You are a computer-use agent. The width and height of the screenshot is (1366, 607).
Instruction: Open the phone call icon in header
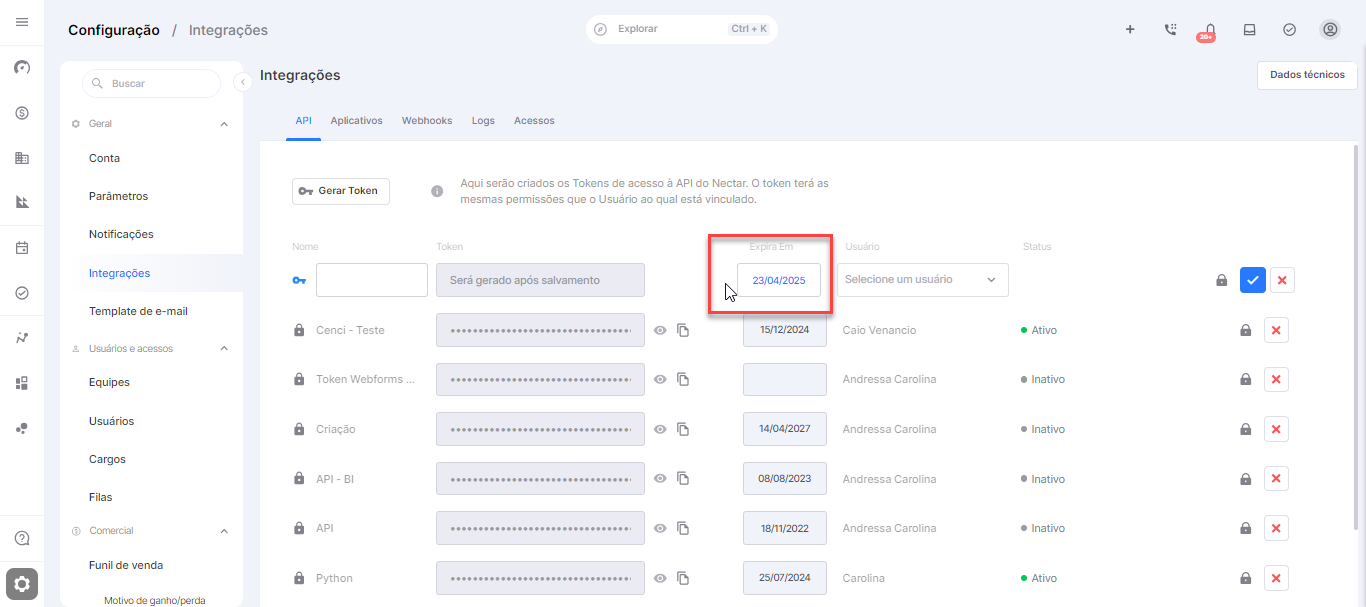(1170, 30)
